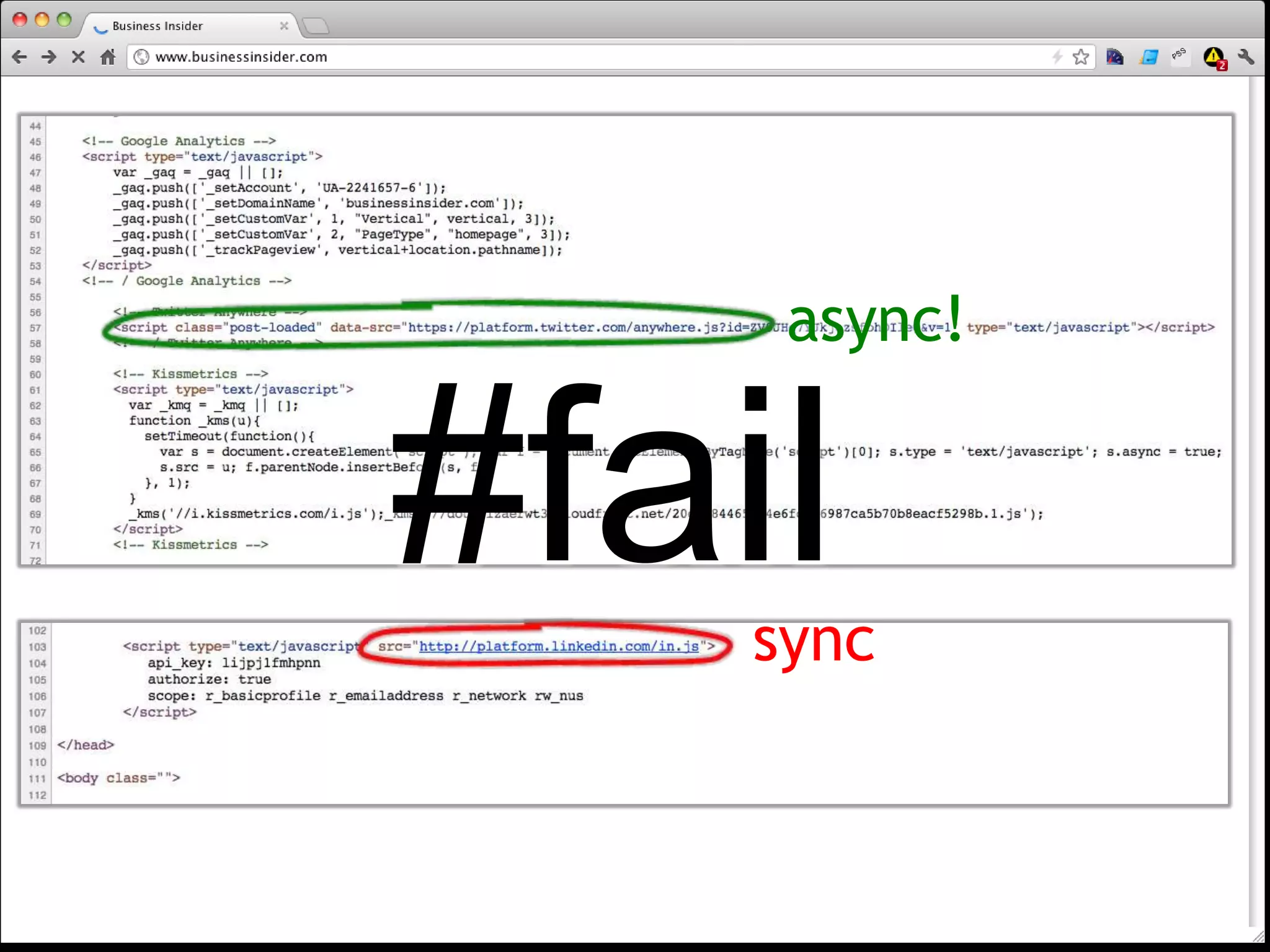Open the first dark blue extension icon

pyautogui.click(x=1115, y=57)
